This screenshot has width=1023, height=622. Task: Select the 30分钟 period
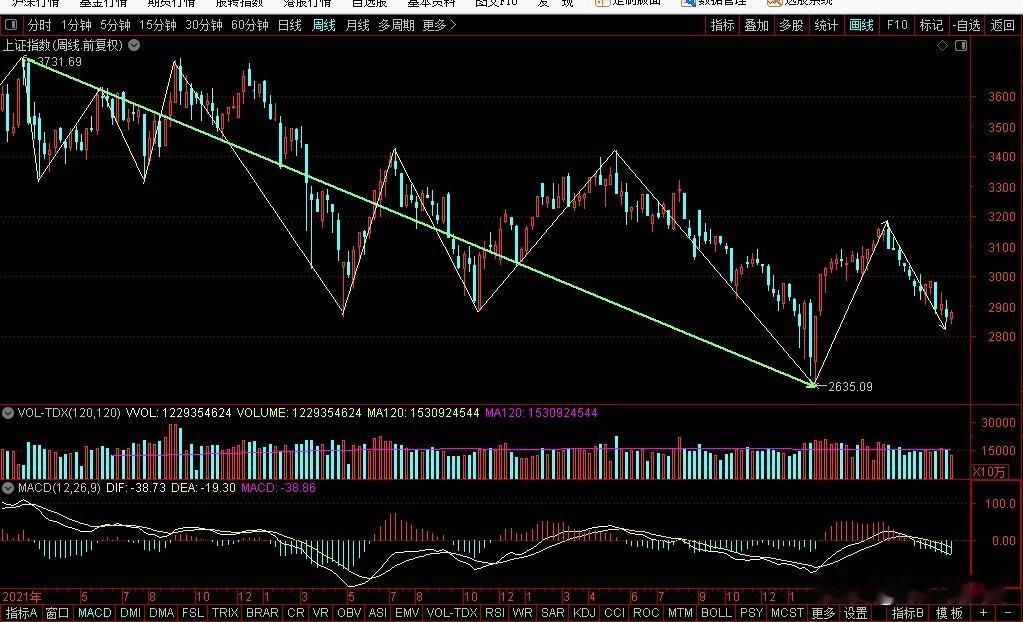204,25
